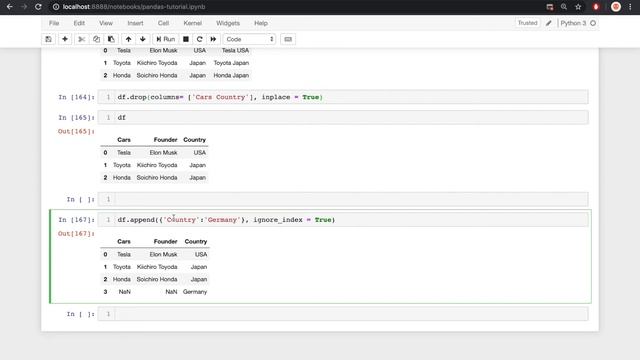Open the command palette keyboard icon
The height and width of the screenshot is (360, 640).
288,39
